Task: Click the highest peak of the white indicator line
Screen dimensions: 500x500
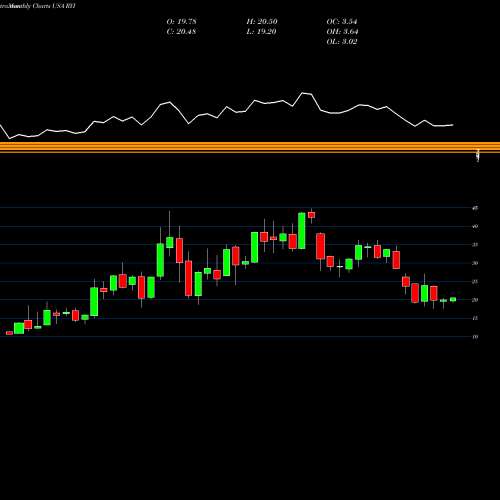Action: [303, 93]
